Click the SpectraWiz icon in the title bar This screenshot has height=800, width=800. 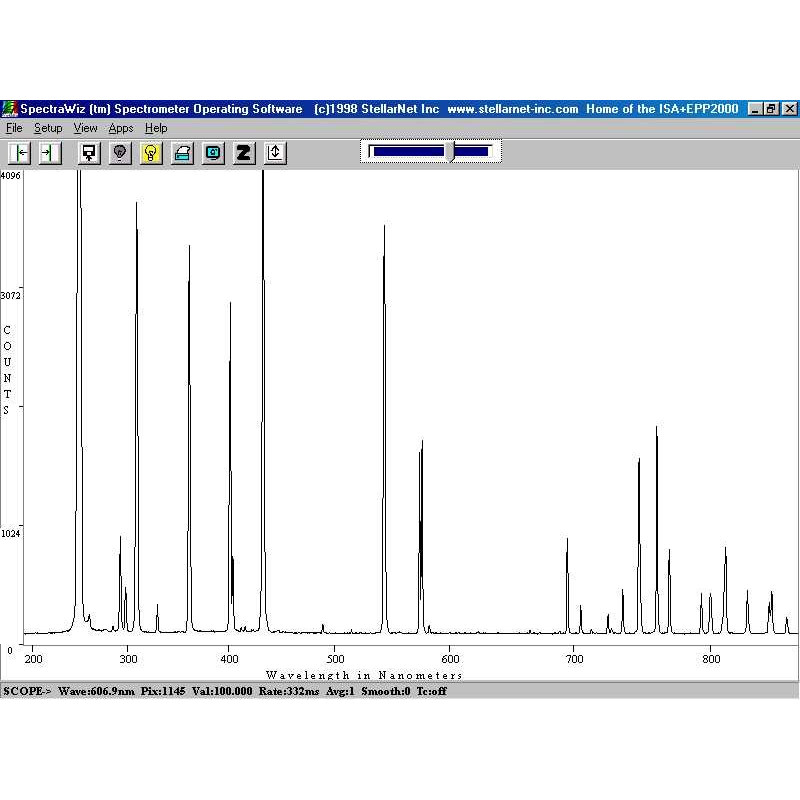9,109
